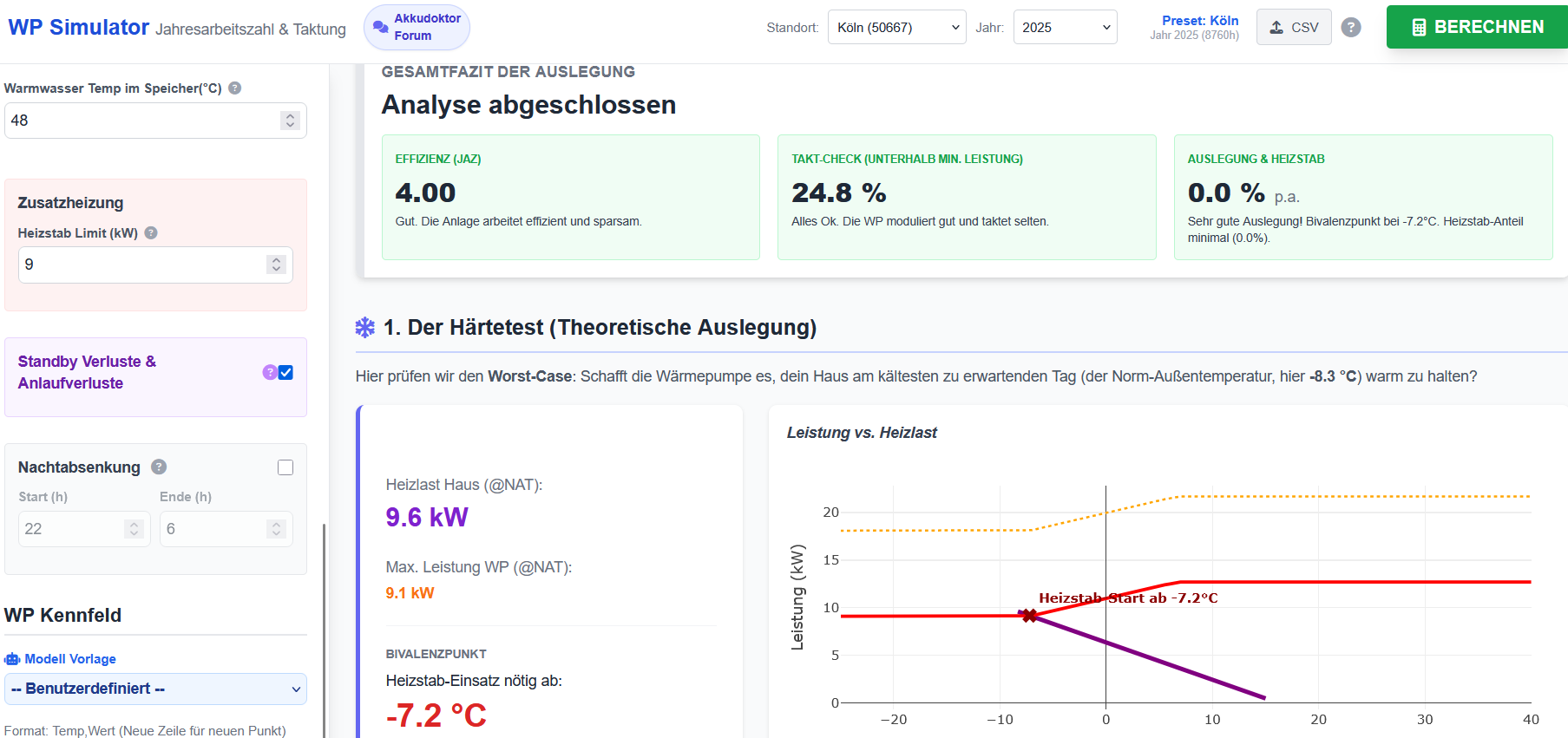The height and width of the screenshot is (738, 1568).
Task: Open the Jahr dropdown showing 2025
Action: coord(1065,27)
